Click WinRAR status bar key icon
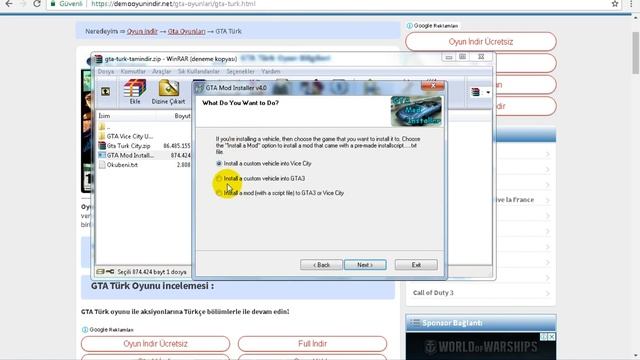 click(x=110, y=272)
